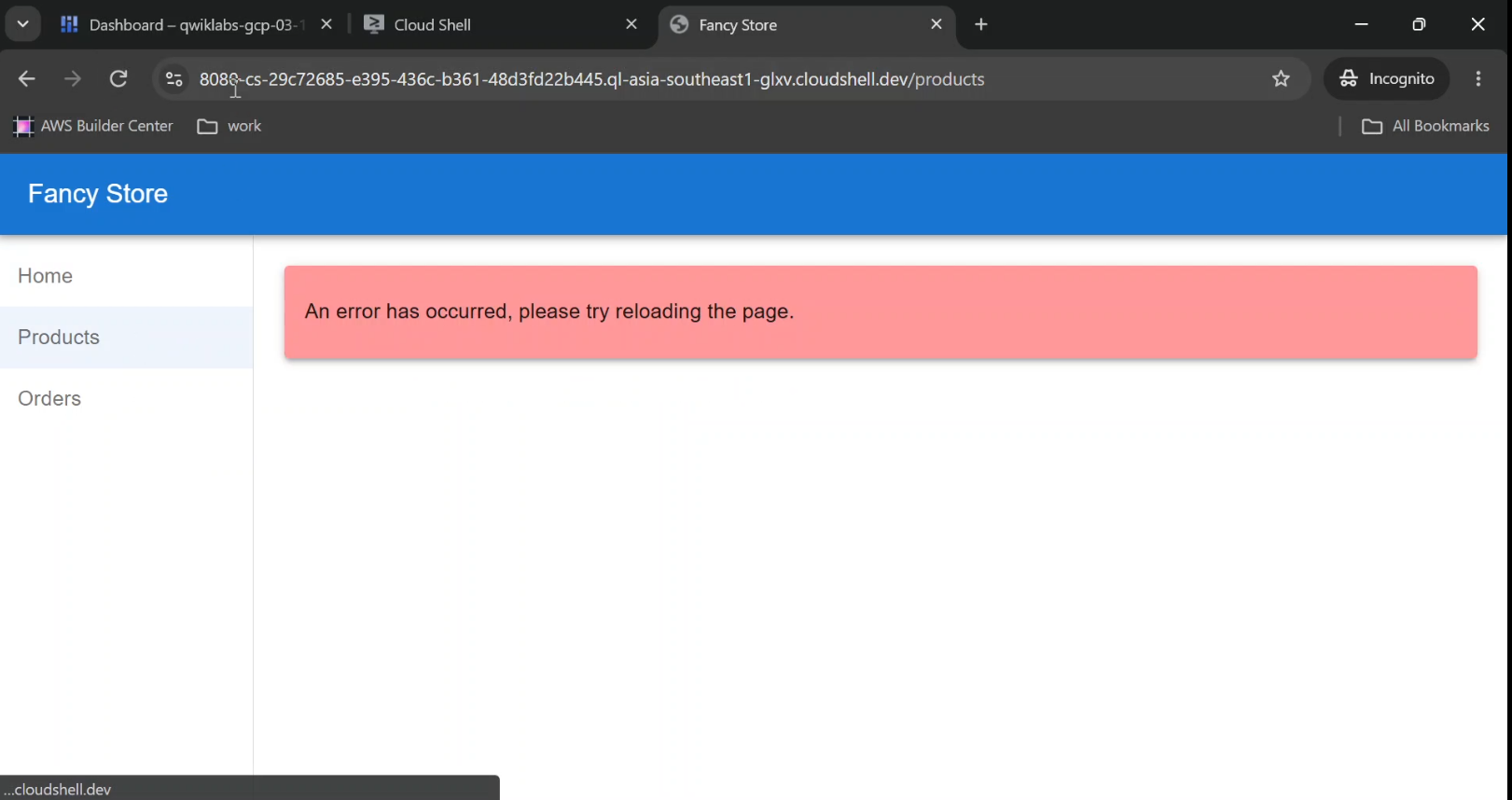
Task: Bookmark this page with the star icon
Action: pyautogui.click(x=1281, y=79)
